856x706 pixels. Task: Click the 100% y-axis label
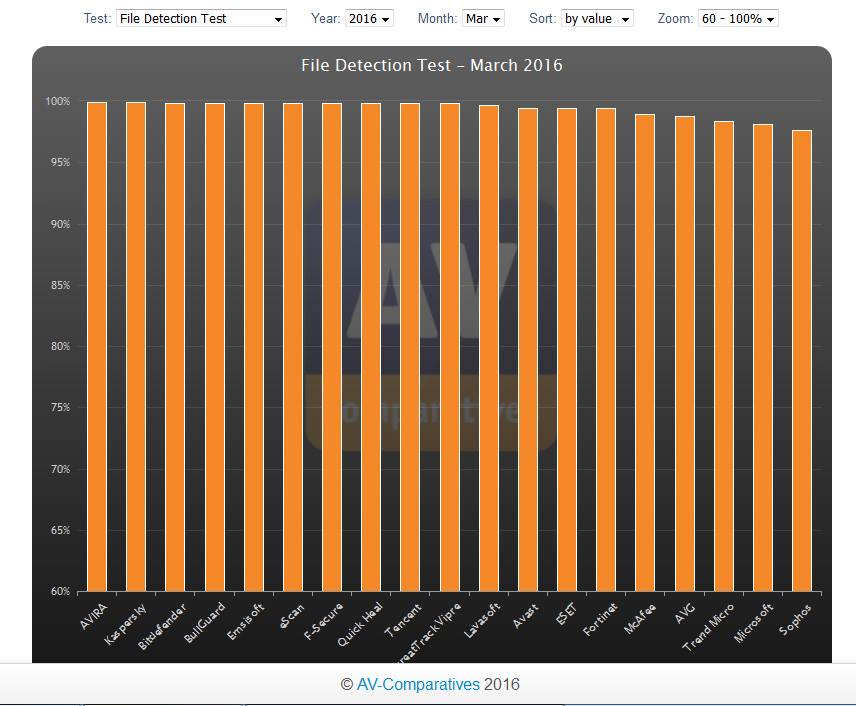pos(58,102)
